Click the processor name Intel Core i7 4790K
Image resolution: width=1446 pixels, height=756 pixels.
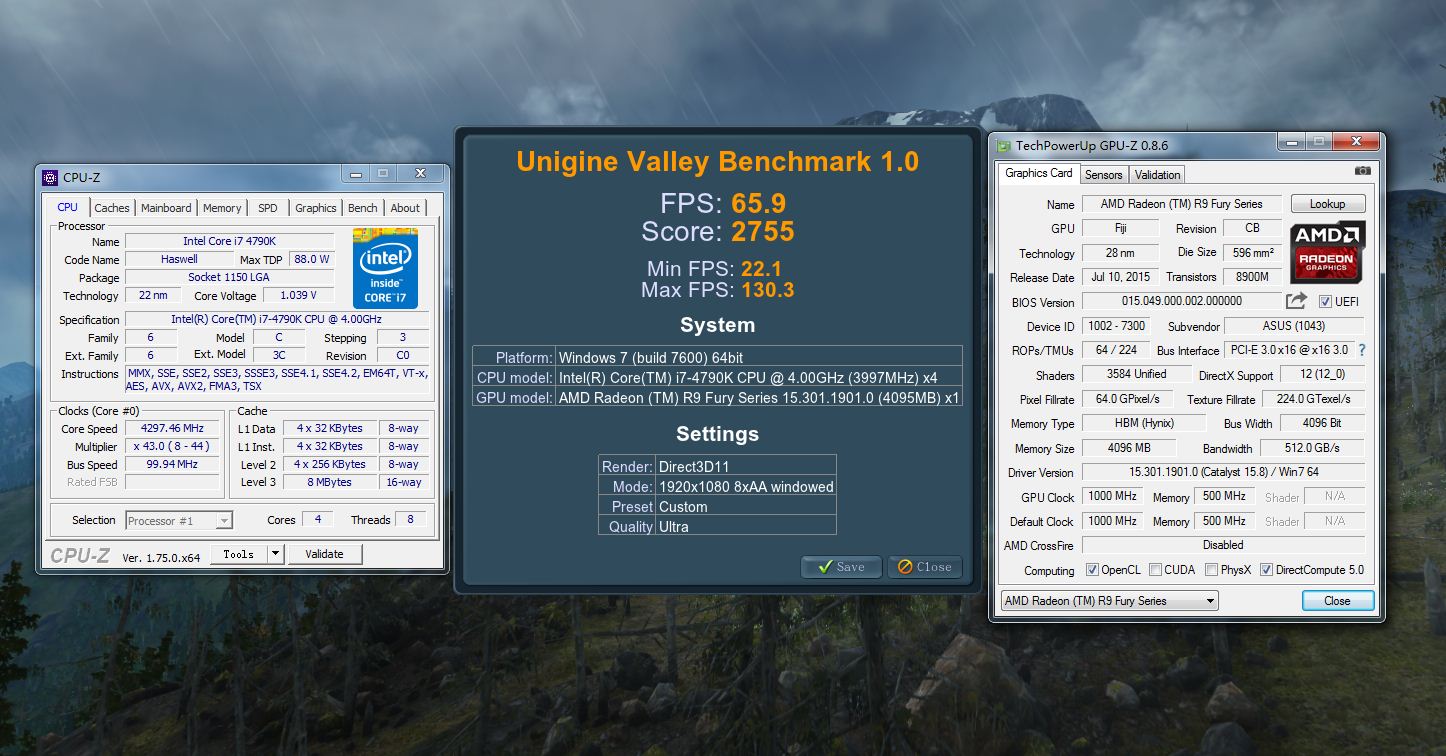229,241
